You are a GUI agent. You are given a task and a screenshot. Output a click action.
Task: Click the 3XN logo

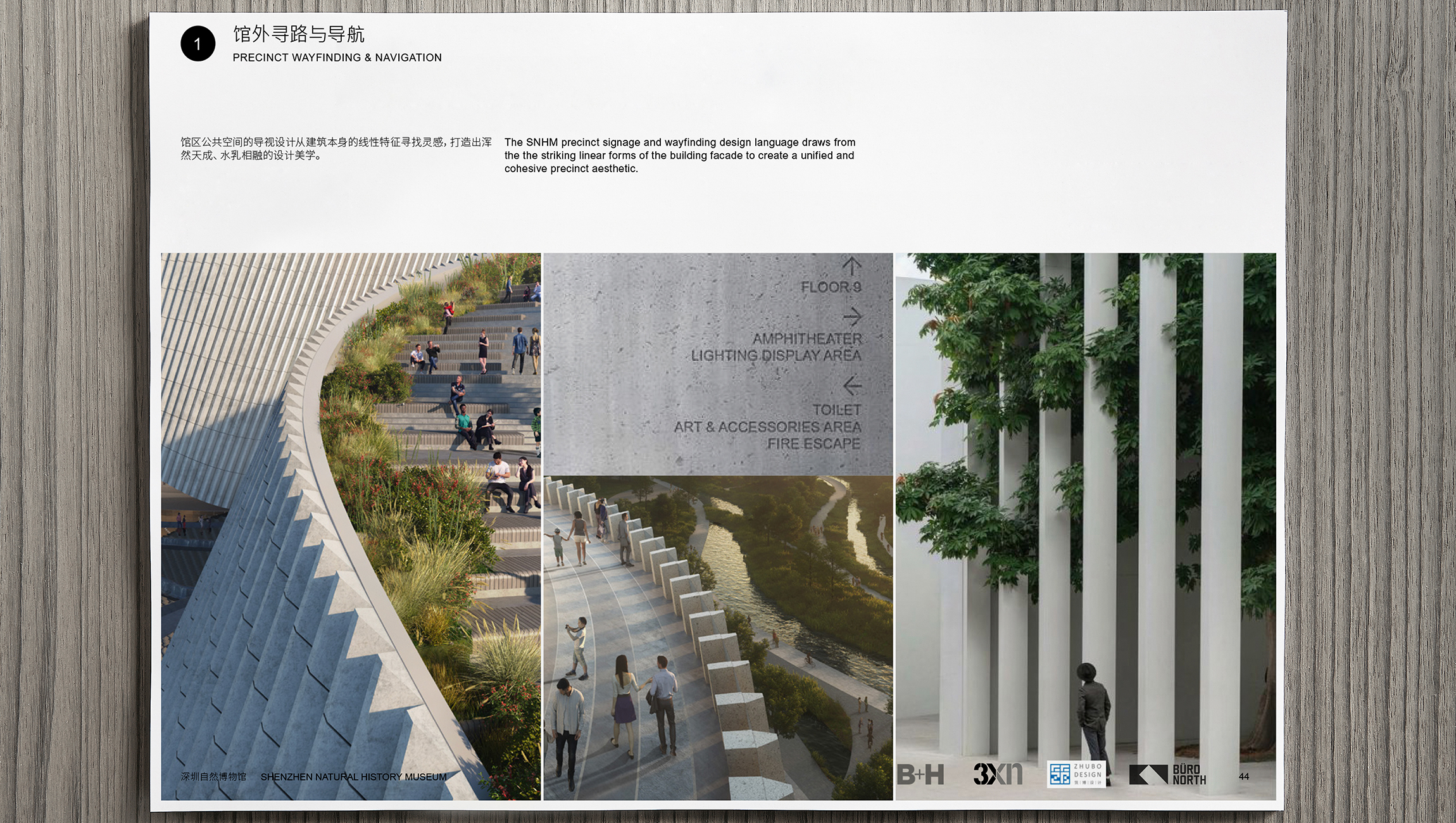997,774
